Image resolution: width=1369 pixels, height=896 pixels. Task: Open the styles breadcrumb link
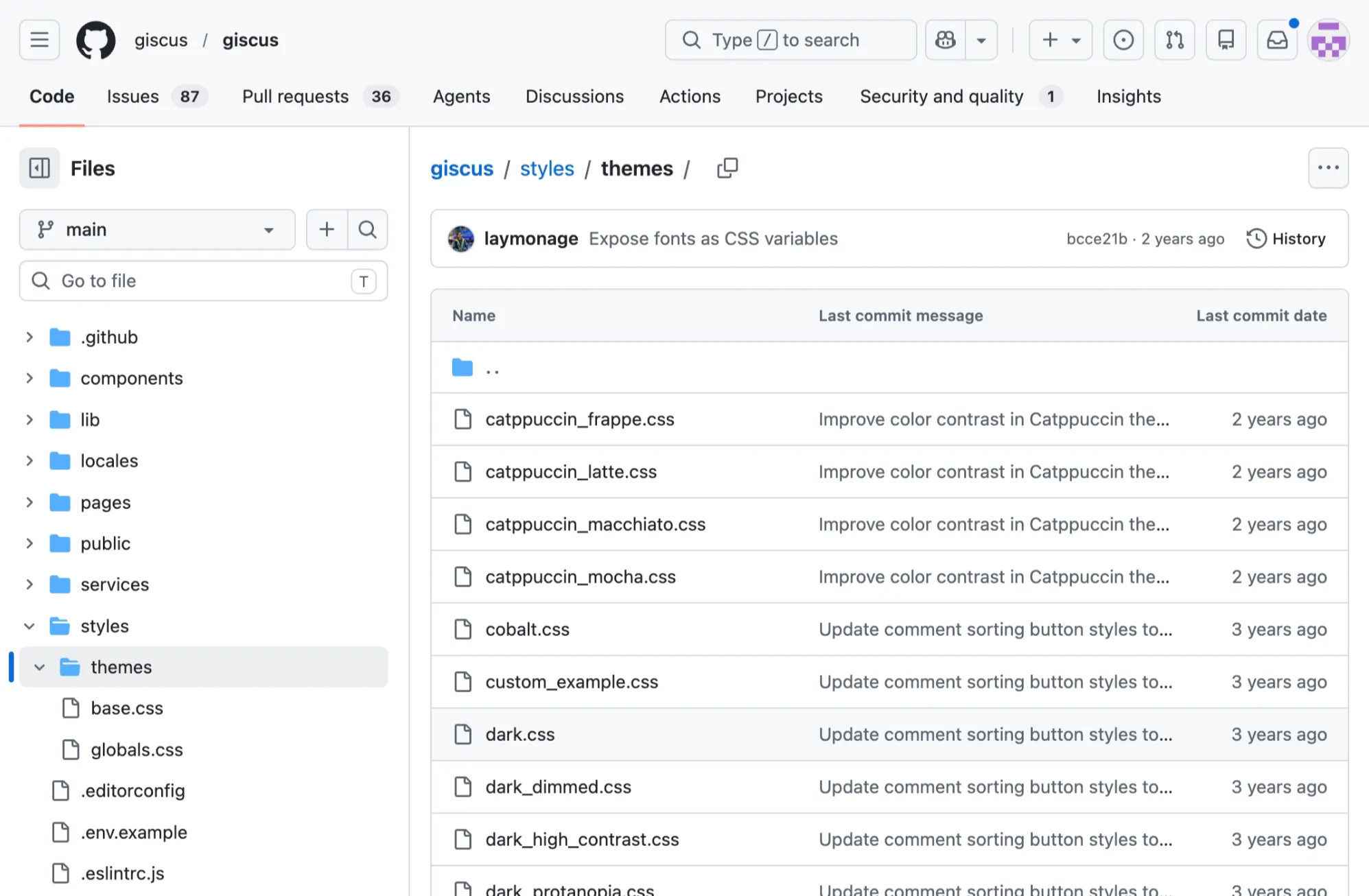click(547, 168)
